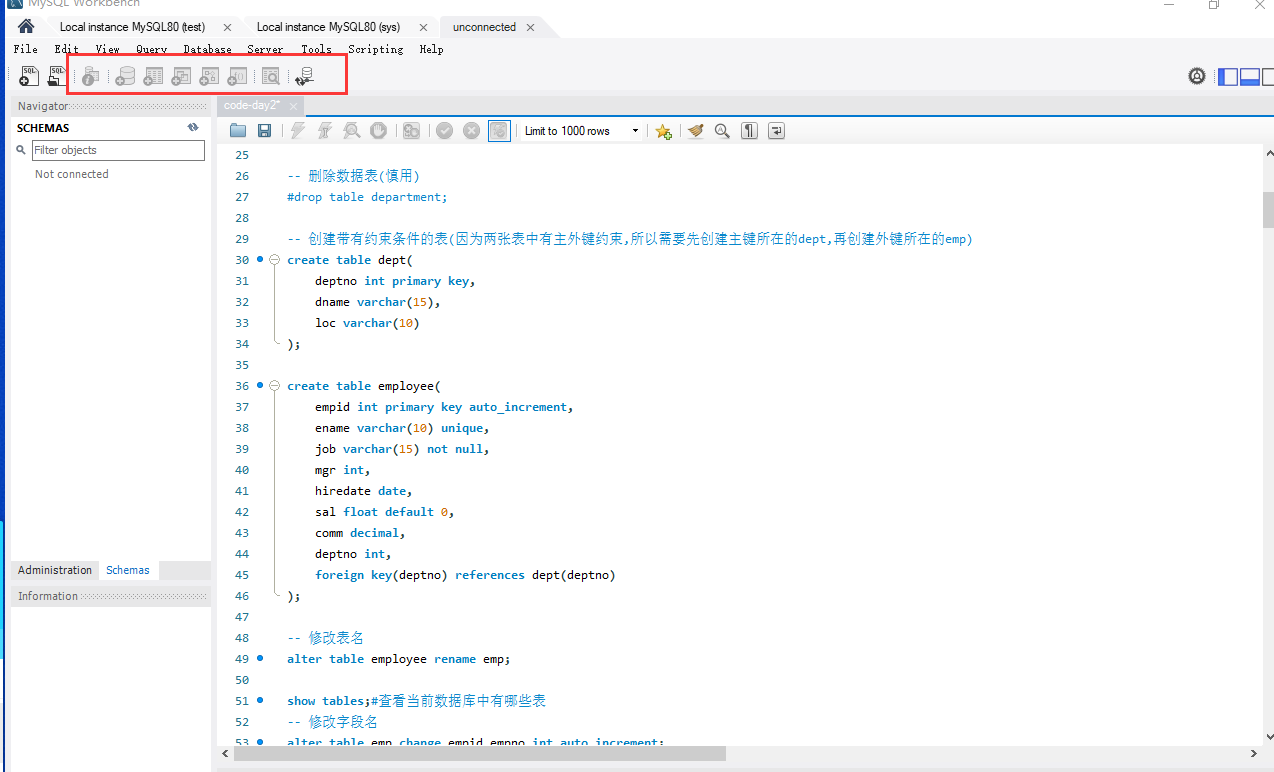Toggle left sidebar panel visibility
This screenshot has width=1274, height=772.
click(1228, 76)
